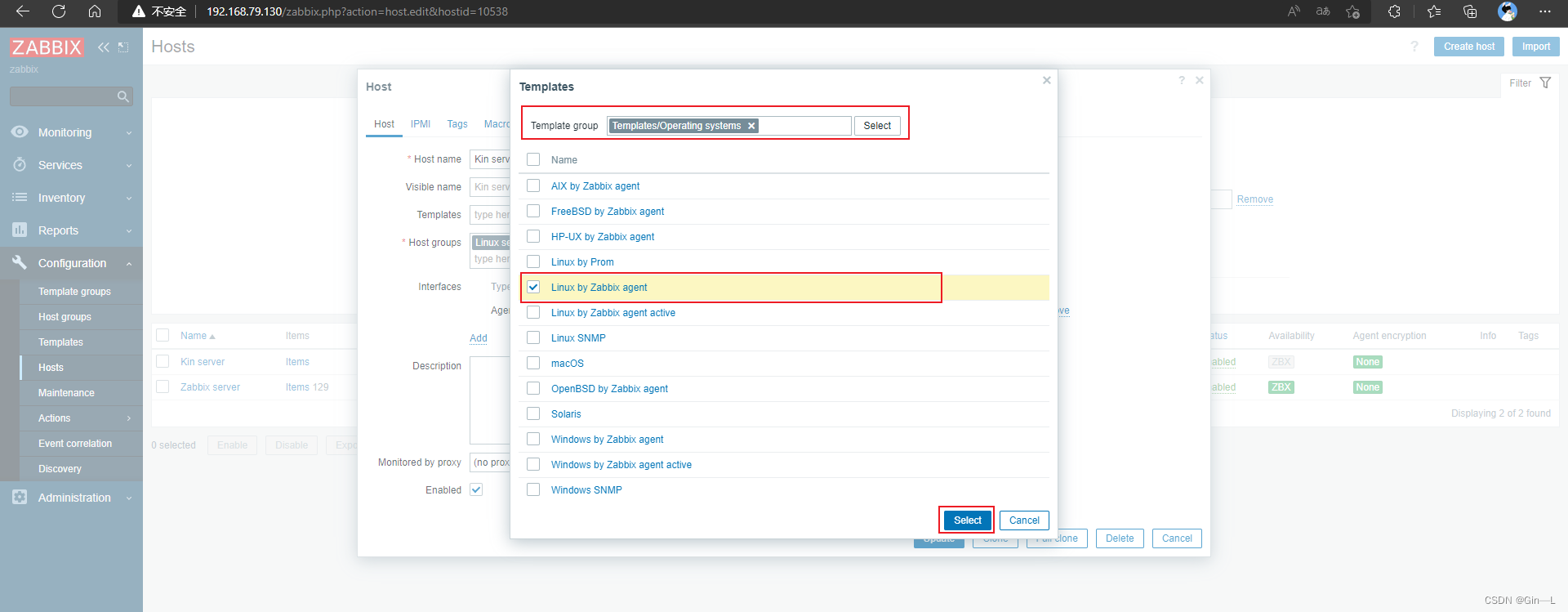The width and height of the screenshot is (1568, 612).
Task: Uncheck Linux by Zabbix agent checkbox
Action: (533, 287)
